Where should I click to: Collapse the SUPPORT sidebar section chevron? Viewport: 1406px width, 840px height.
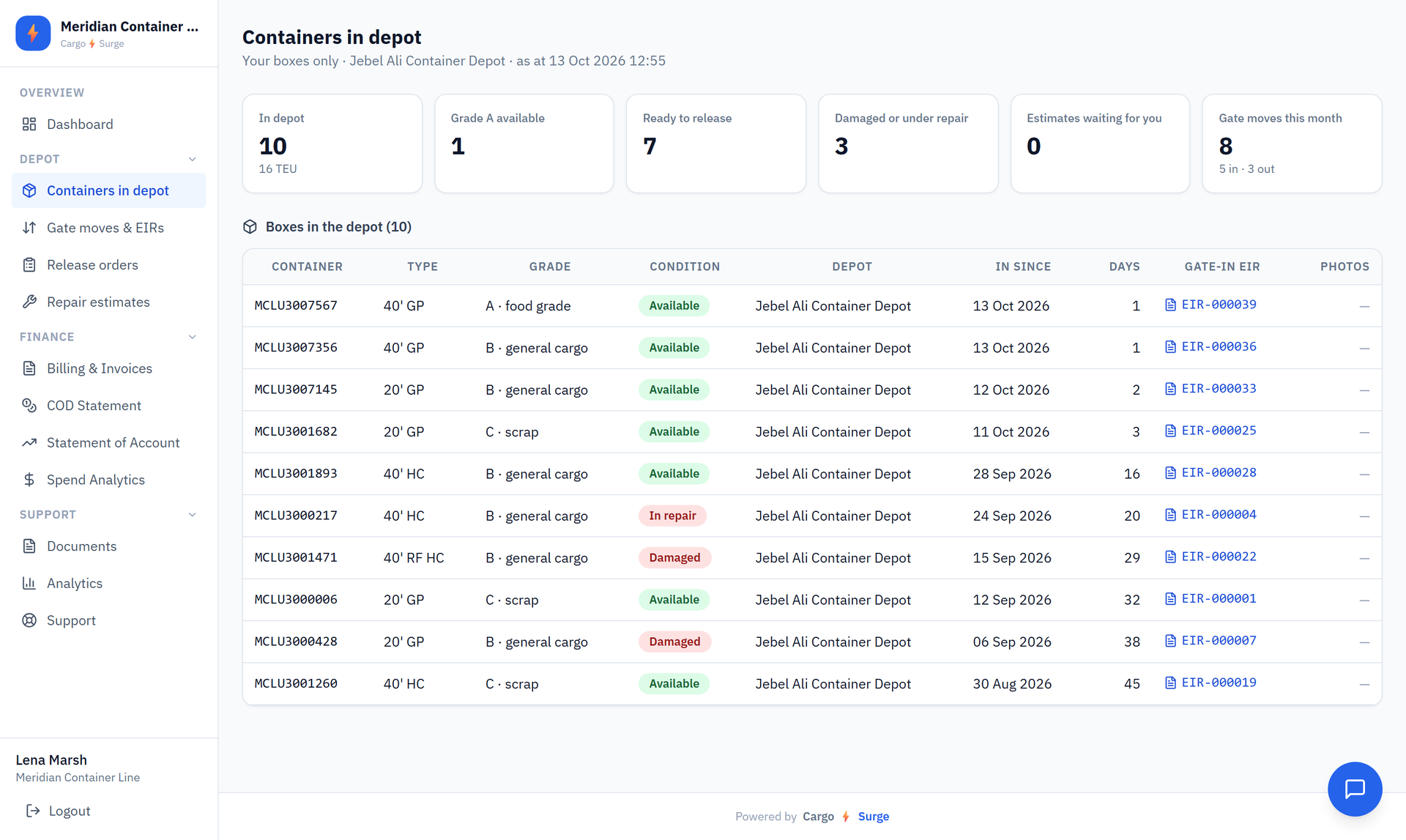click(193, 515)
